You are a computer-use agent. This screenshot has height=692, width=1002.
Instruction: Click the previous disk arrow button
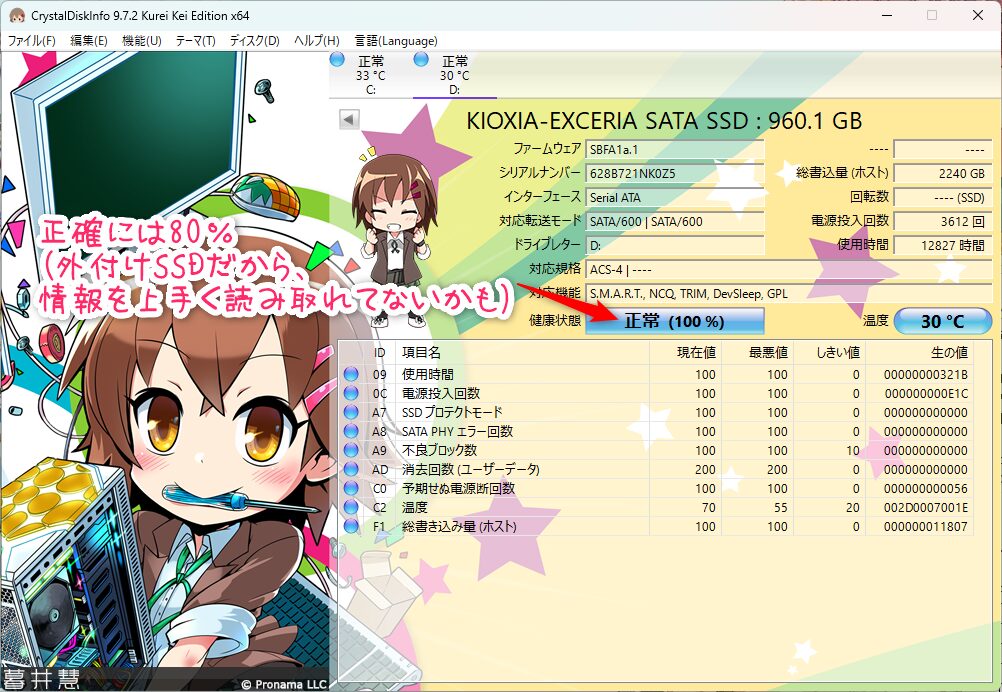[x=349, y=119]
